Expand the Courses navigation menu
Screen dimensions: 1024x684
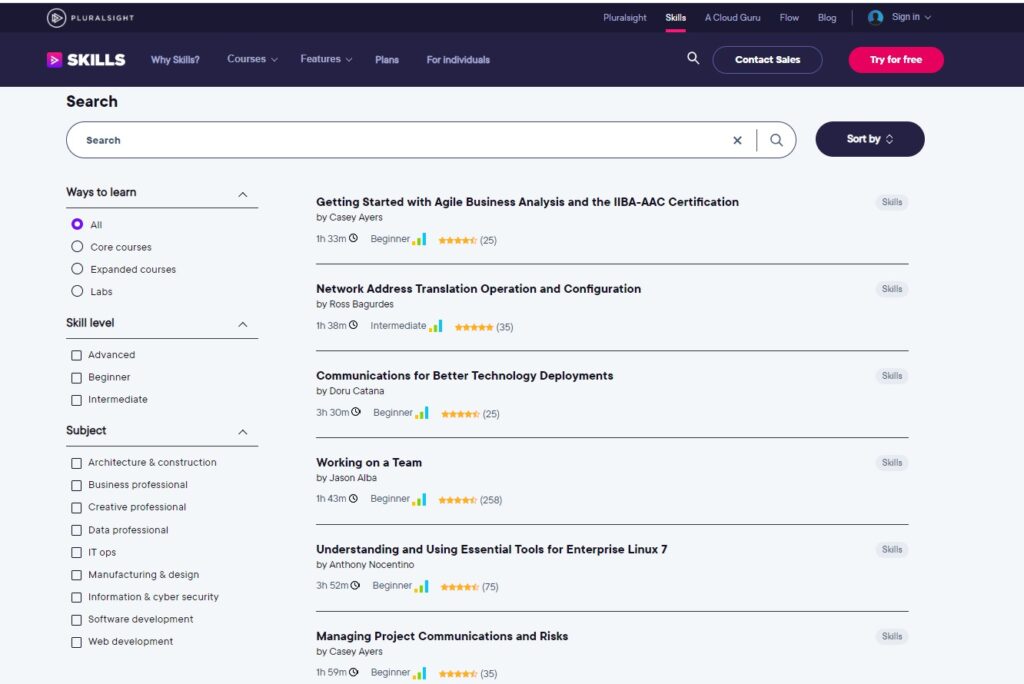coord(252,60)
